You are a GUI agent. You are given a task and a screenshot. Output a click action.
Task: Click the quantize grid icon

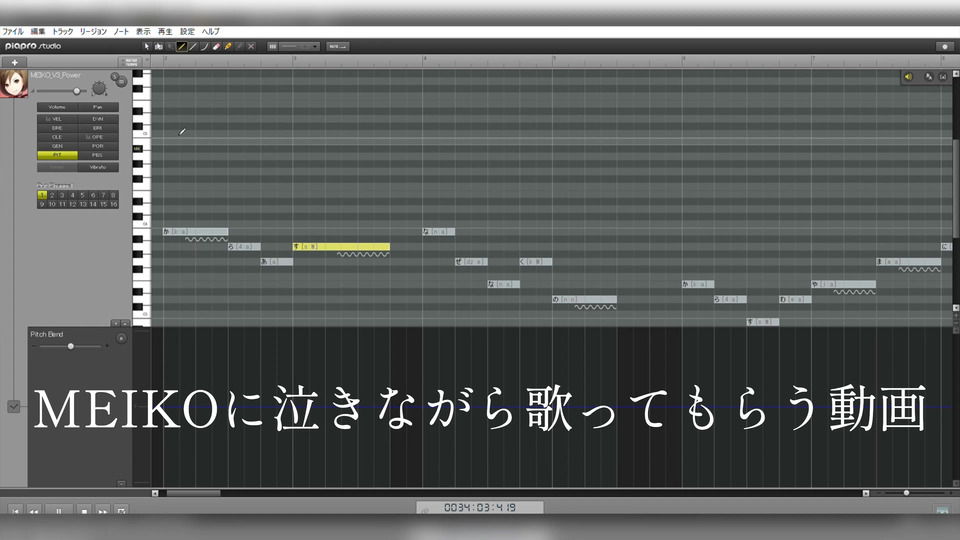click(272, 47)
